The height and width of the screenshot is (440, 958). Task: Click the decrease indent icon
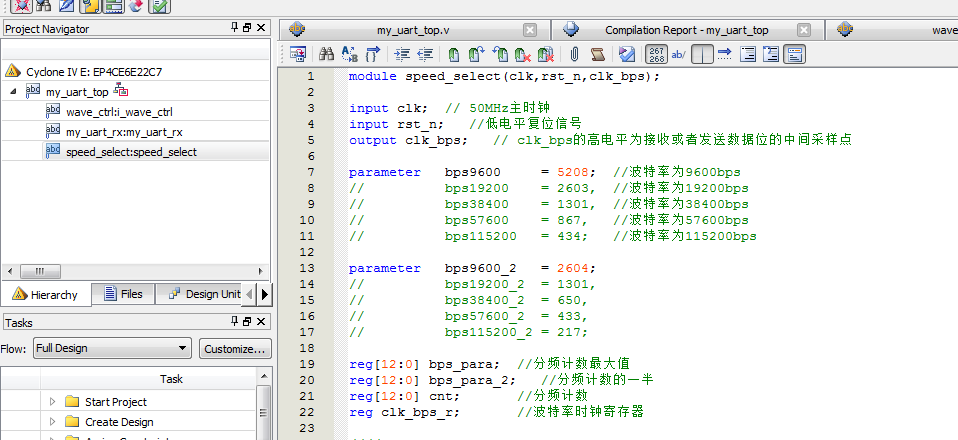(425, 54)
